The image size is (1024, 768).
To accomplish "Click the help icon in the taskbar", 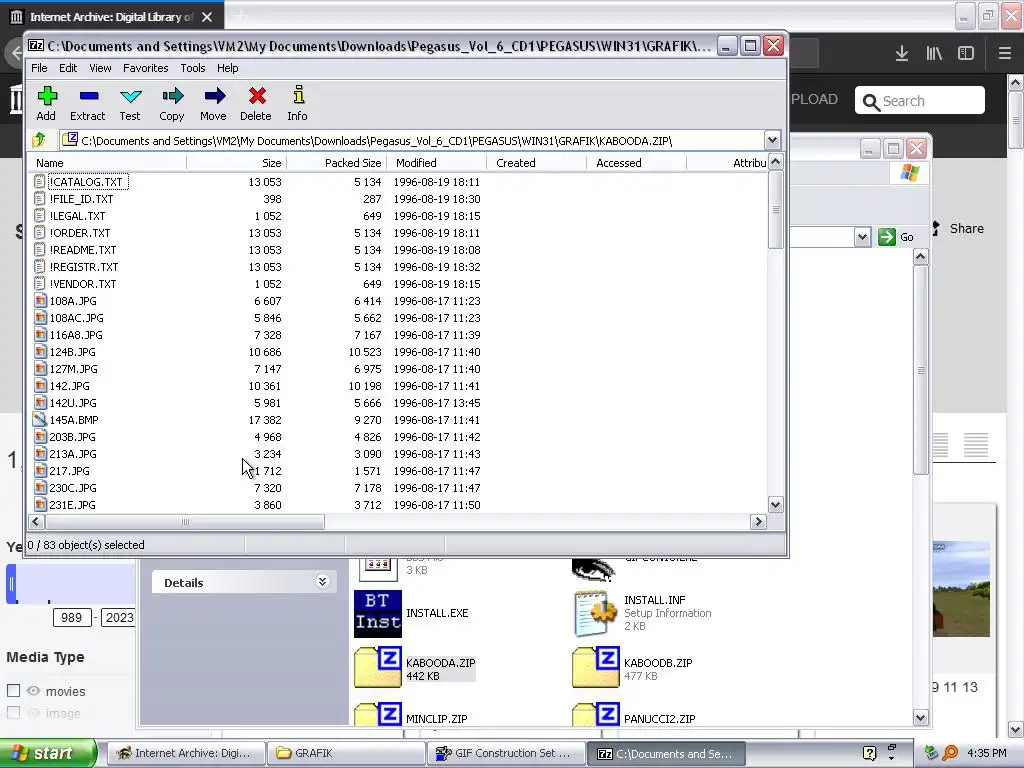I will [x=869, y=753].
